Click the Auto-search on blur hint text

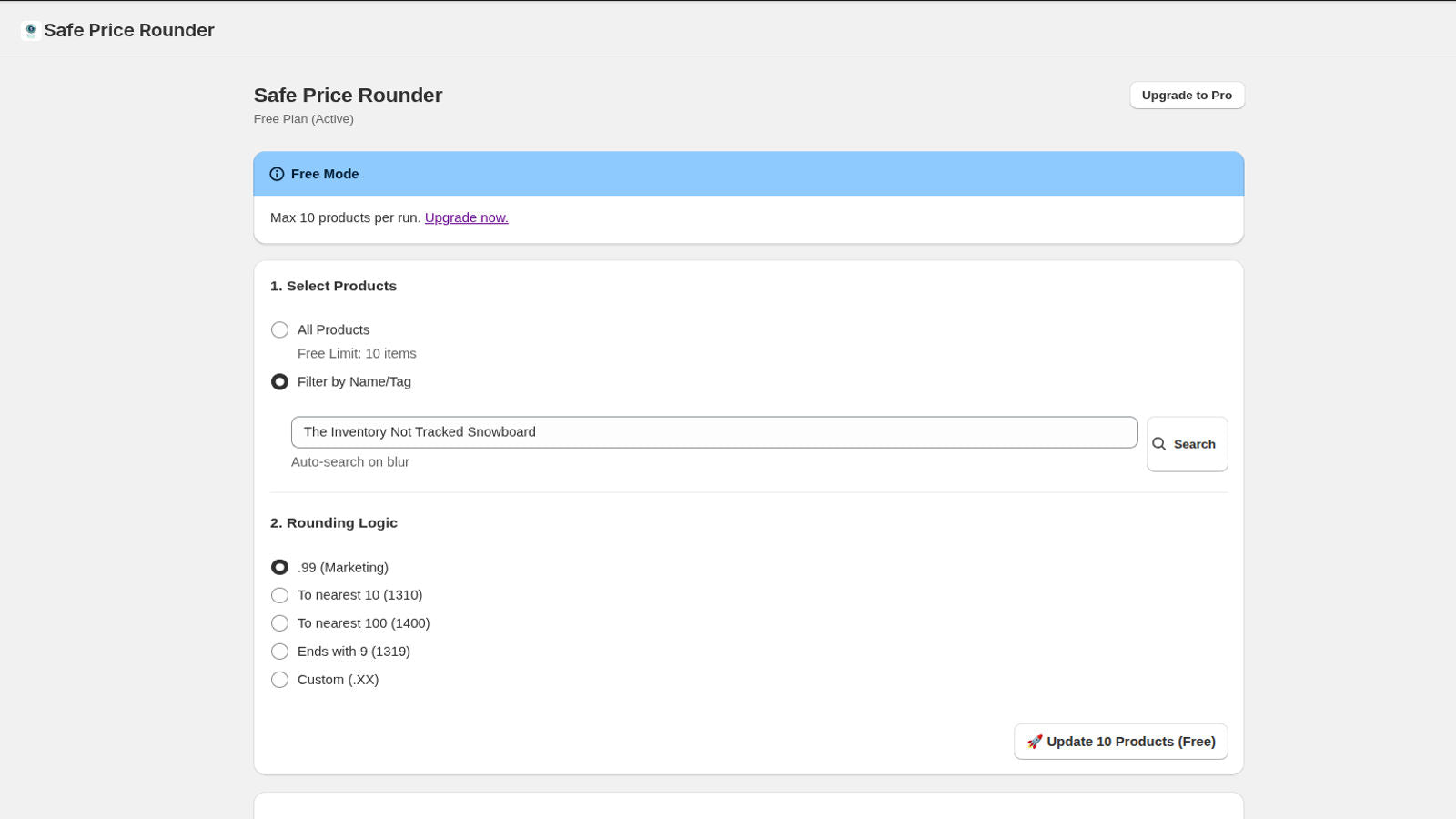[349, 461]
